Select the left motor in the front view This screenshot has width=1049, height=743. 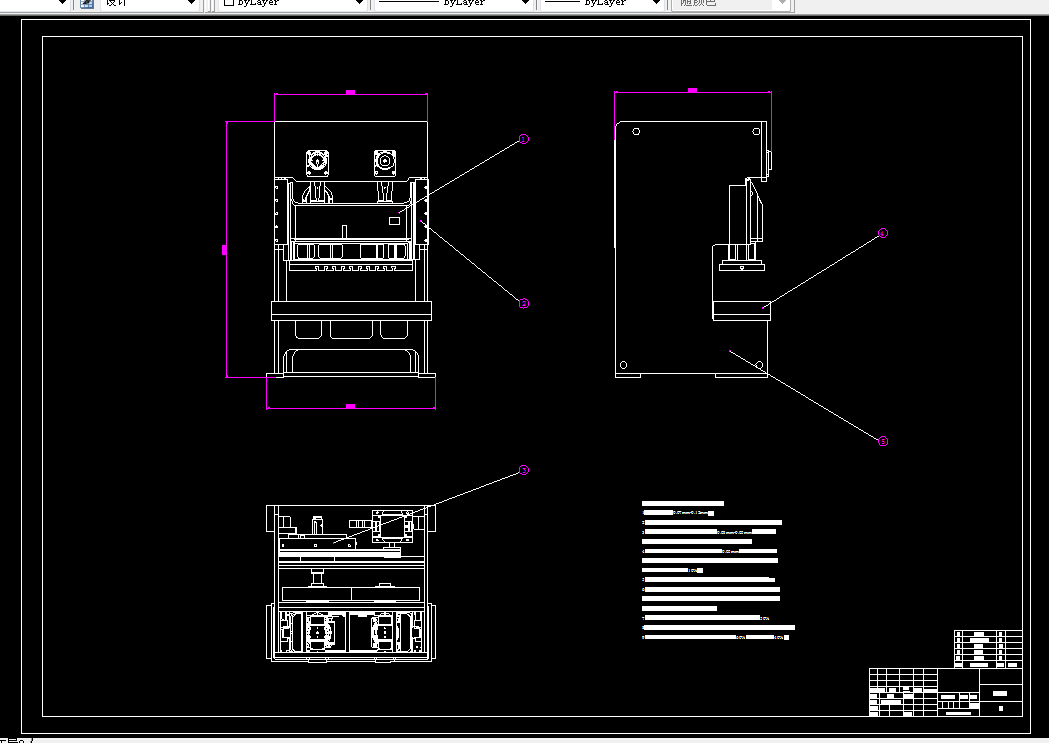coord(317,163)
